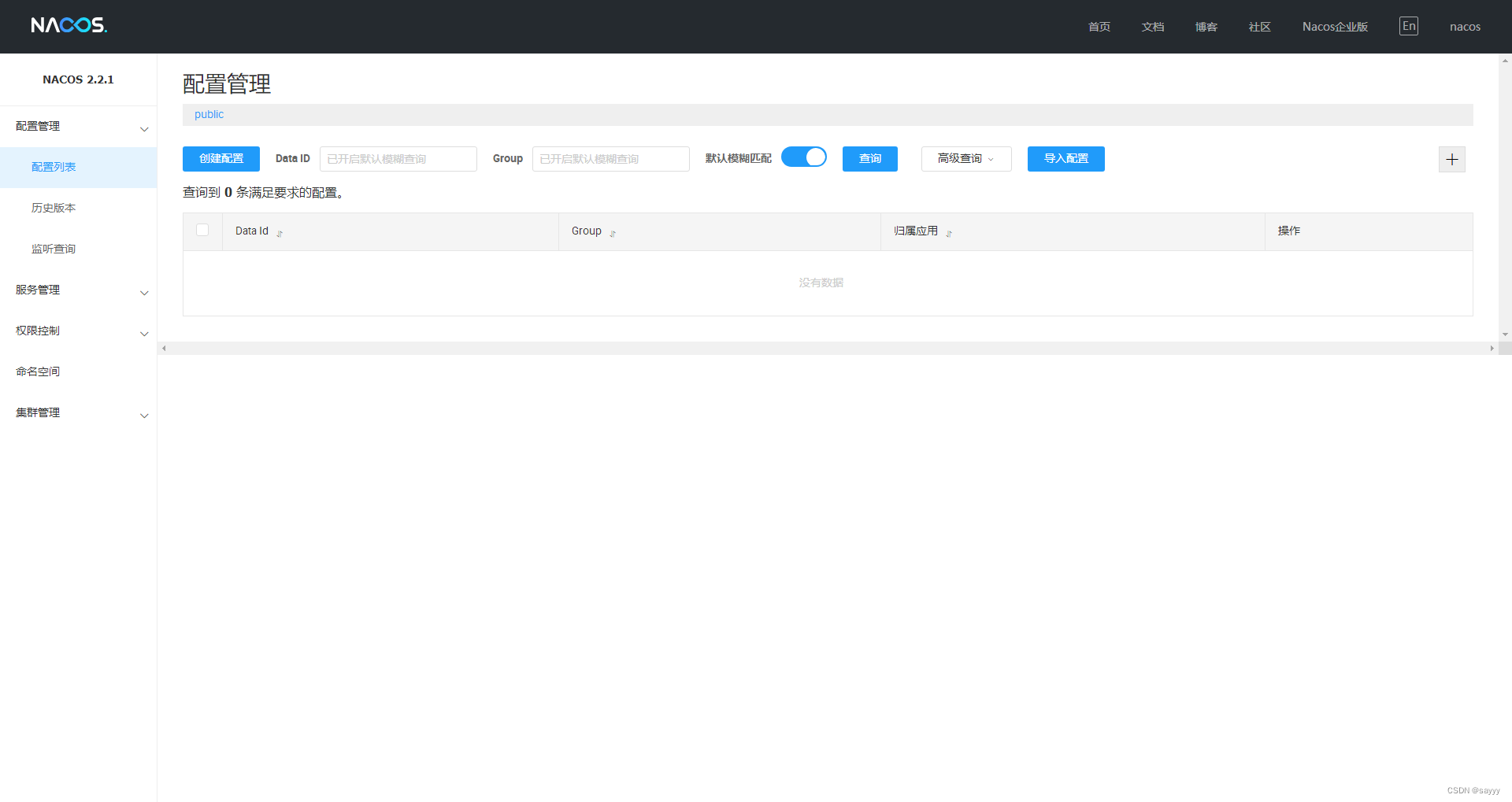The width and height of the screenshot is (1512, 802).
Task: Check the select-all table checkbox
Action: click(x=202, y=230)
